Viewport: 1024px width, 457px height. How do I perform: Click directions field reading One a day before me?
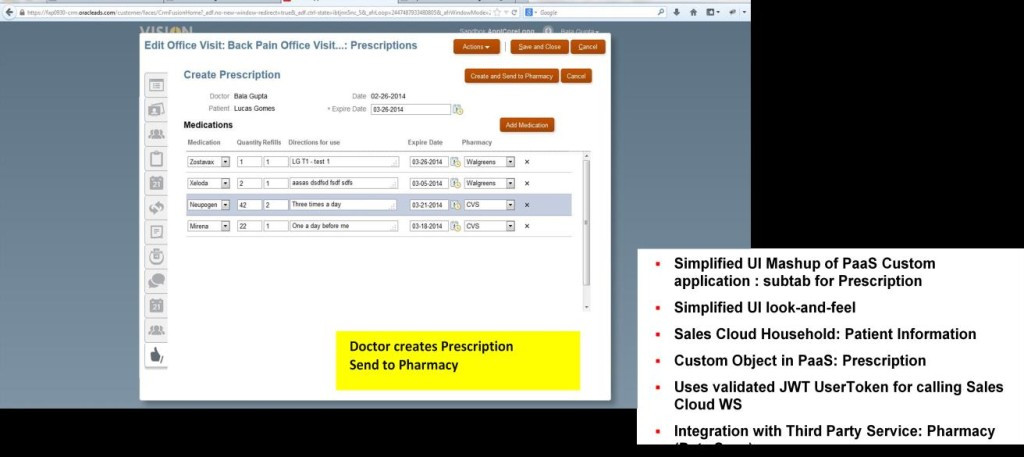point(344,226)
